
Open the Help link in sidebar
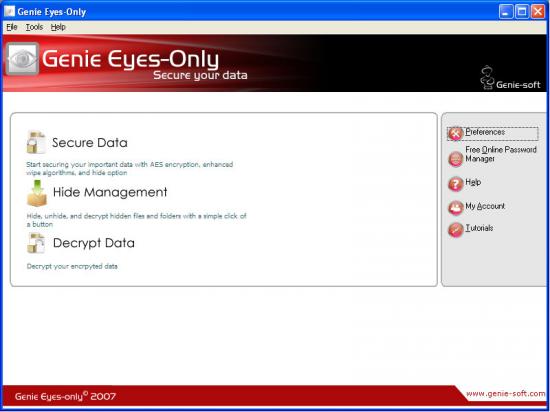click(473, 182)
